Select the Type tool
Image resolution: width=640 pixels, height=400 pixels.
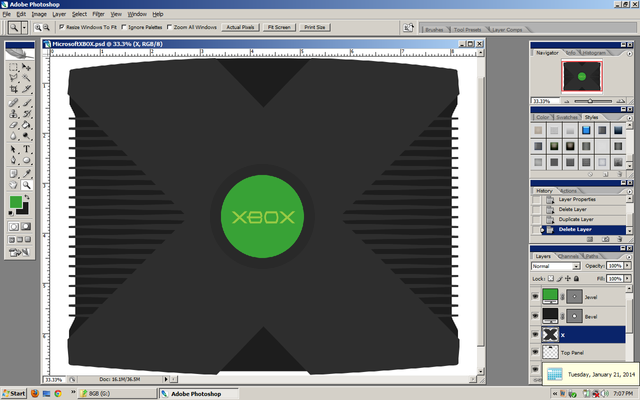pos(27,149)
